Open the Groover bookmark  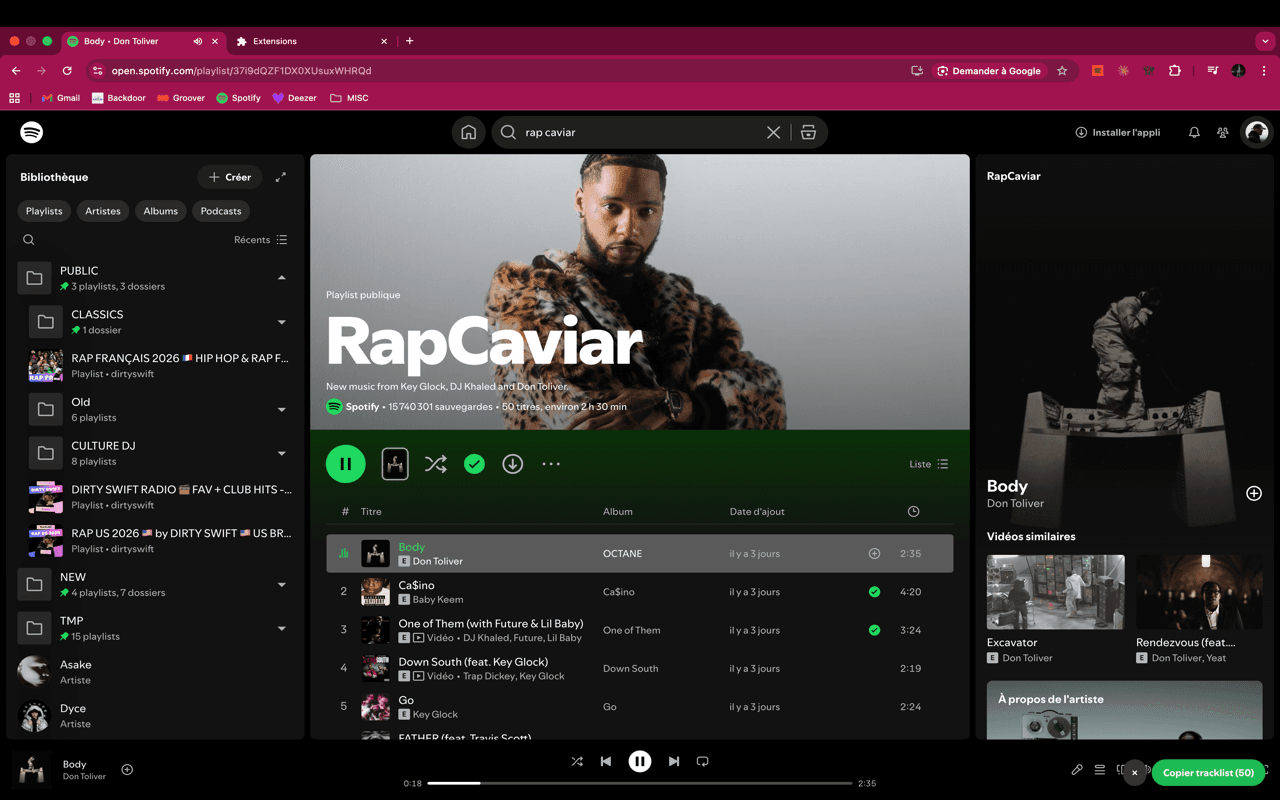[x=181, y=98]
